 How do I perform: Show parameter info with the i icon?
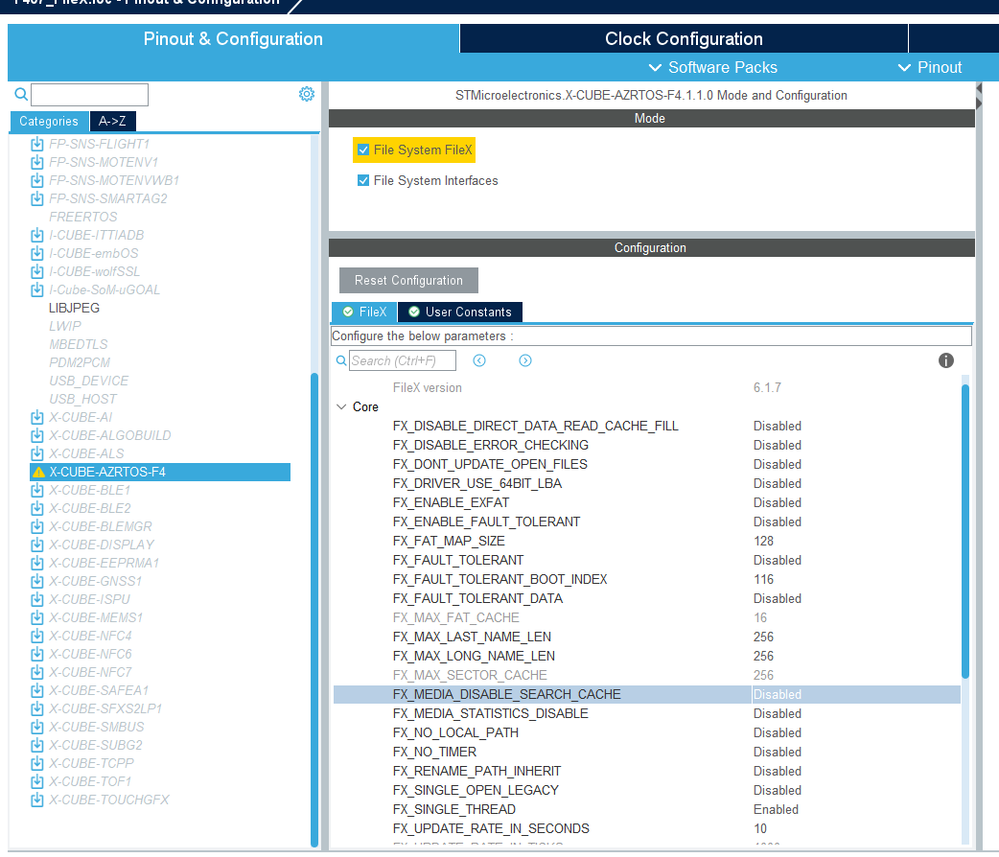point(946,361)
